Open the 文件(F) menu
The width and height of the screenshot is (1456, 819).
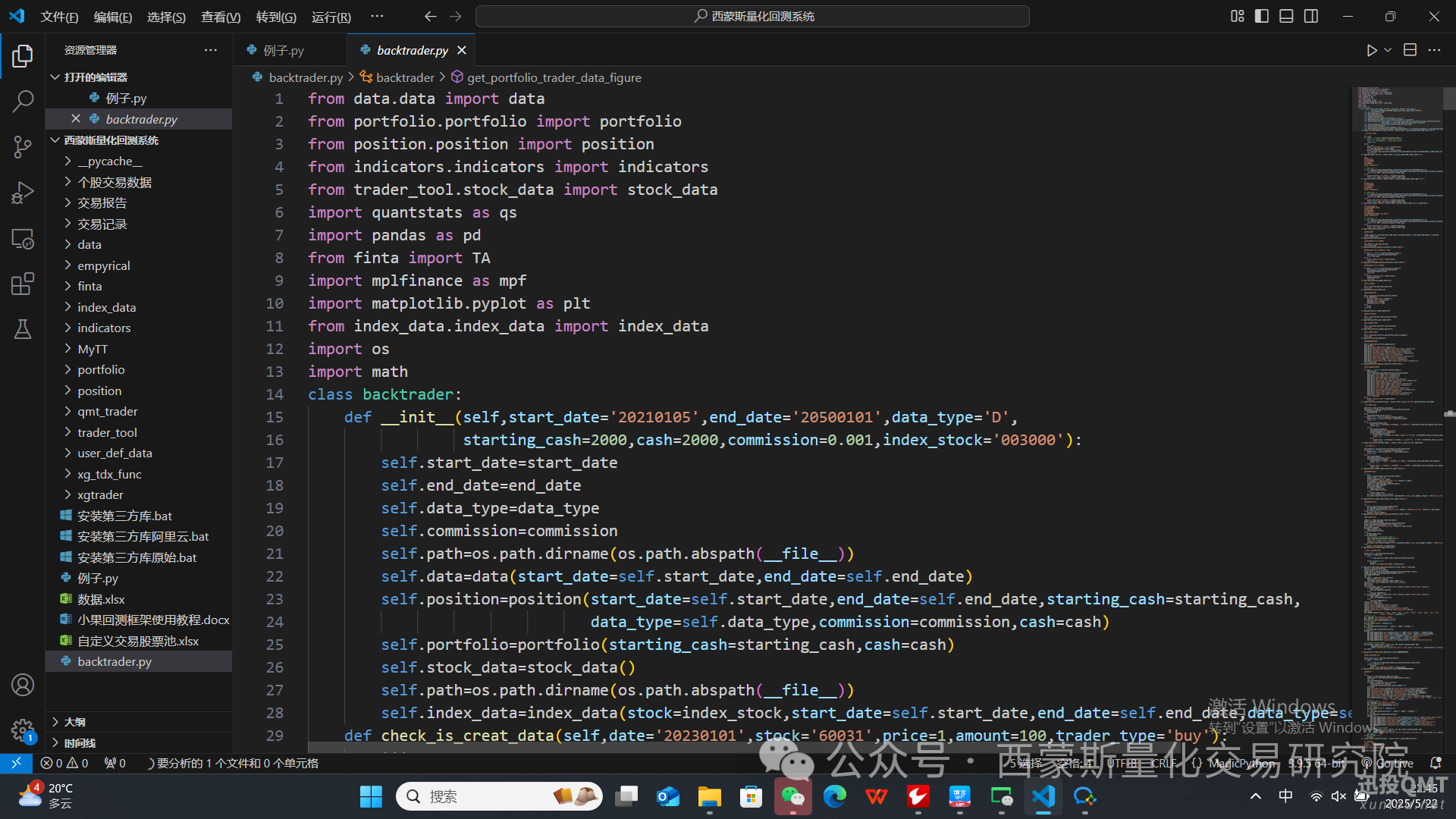pyautogui.click(x=59, y=17)
